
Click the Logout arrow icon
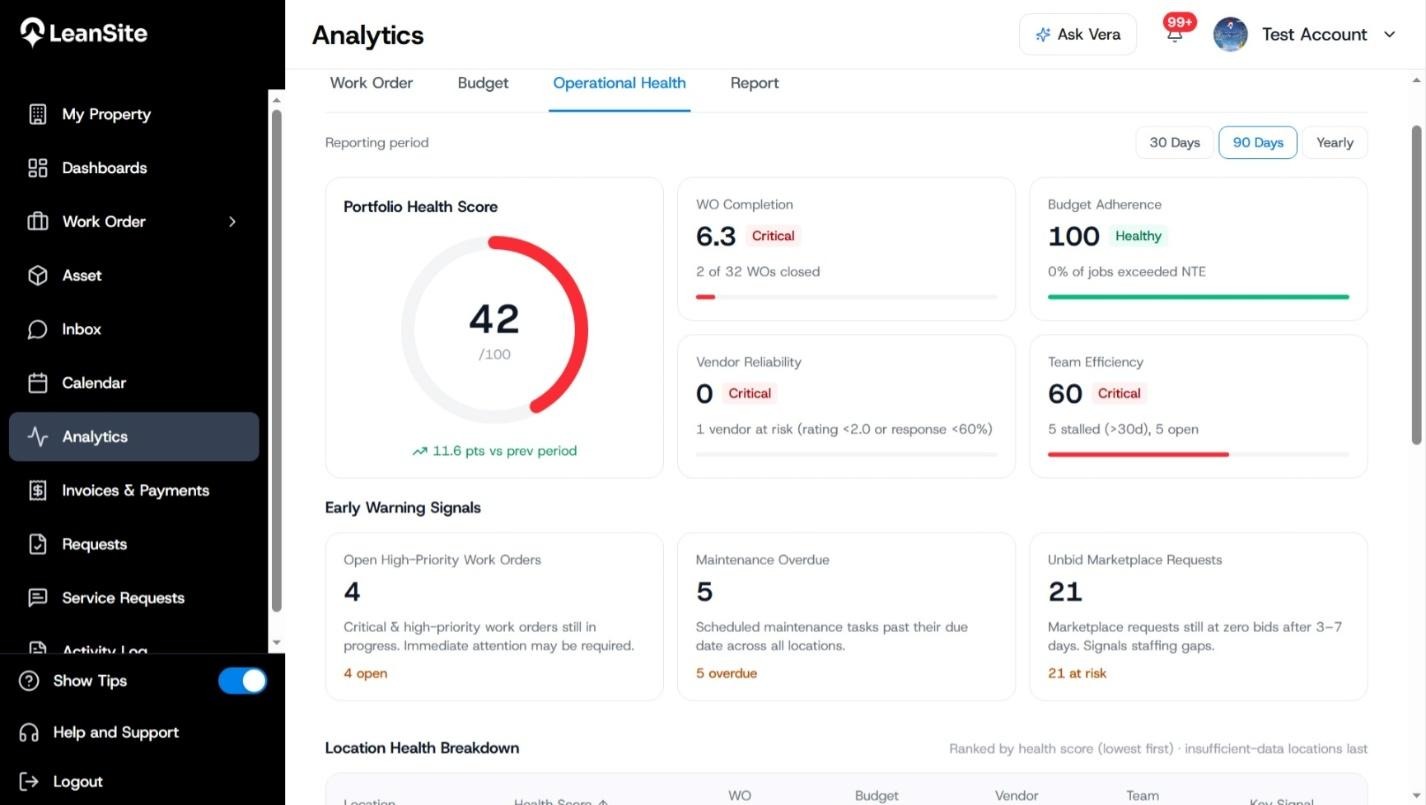click(x=29, y=782)
